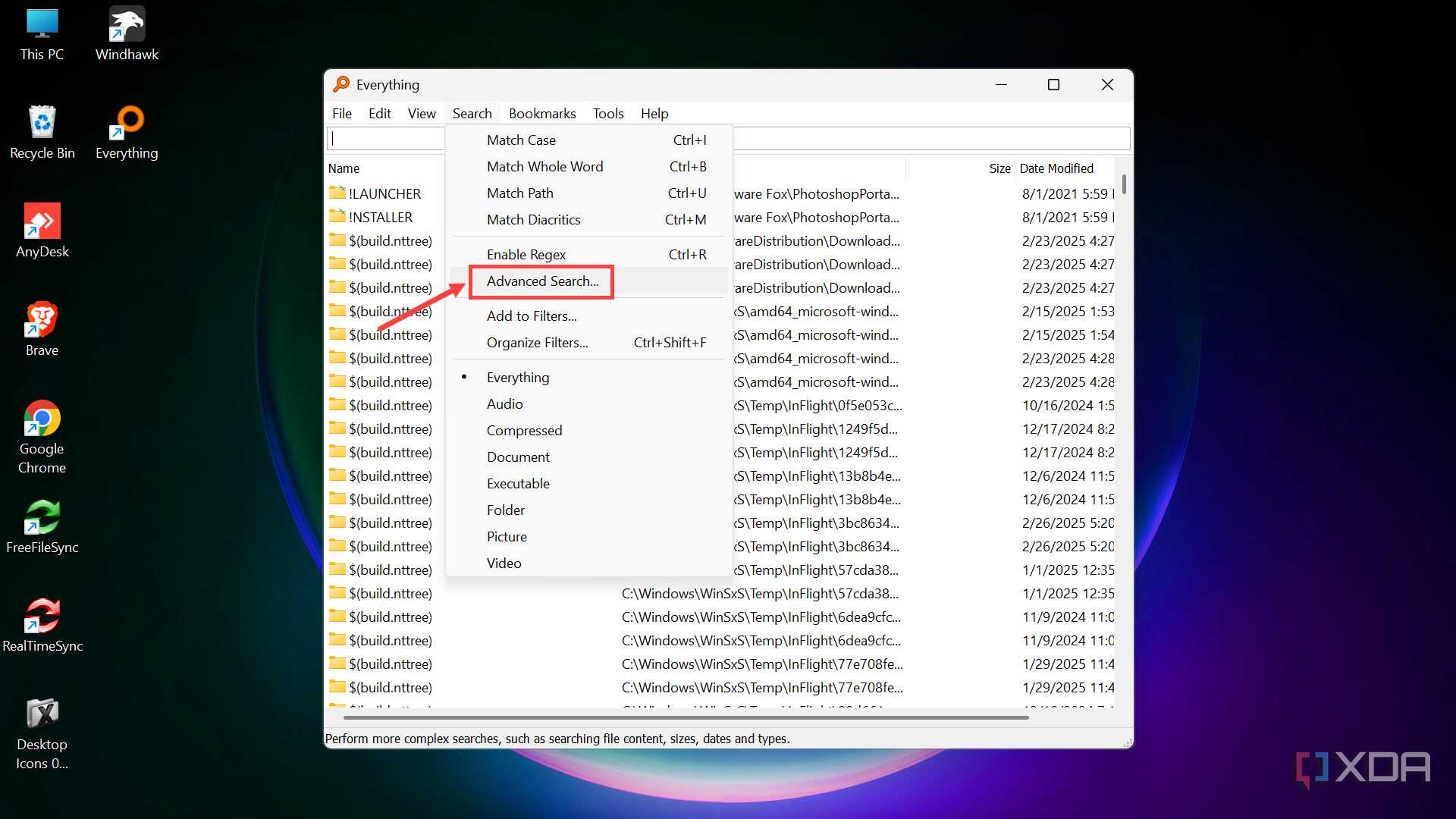The image size is (1456, 819).
Task: Choose the Document filter
Action: point(589,457)
